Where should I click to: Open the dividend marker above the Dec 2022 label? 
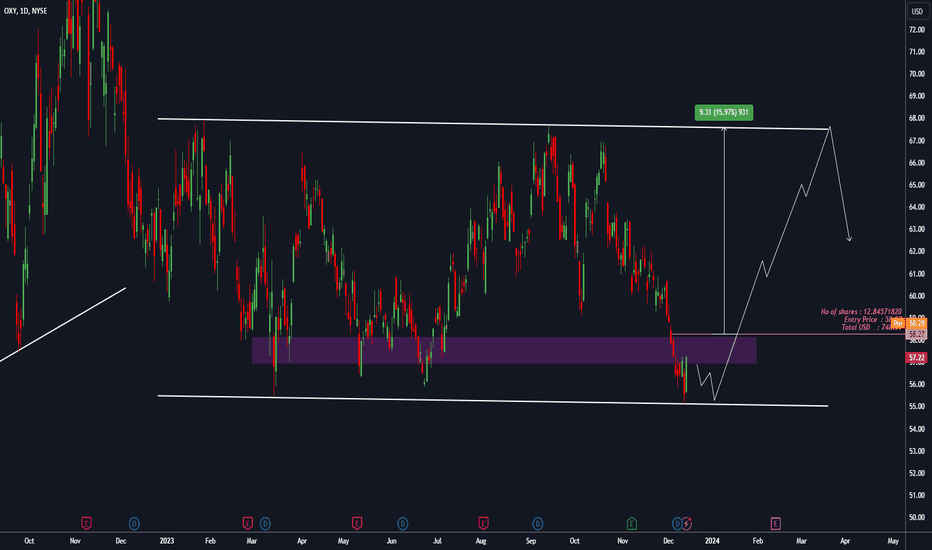(134, 523)
